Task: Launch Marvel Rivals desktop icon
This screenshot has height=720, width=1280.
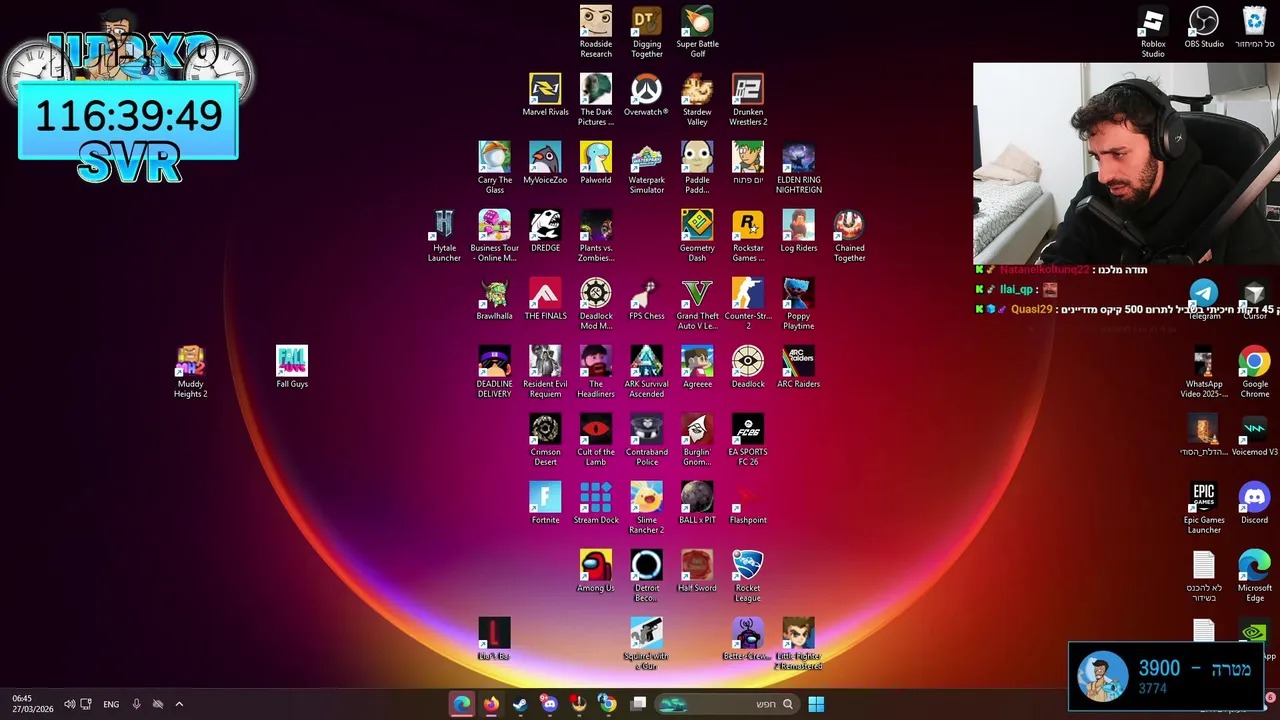Action: 545,95
